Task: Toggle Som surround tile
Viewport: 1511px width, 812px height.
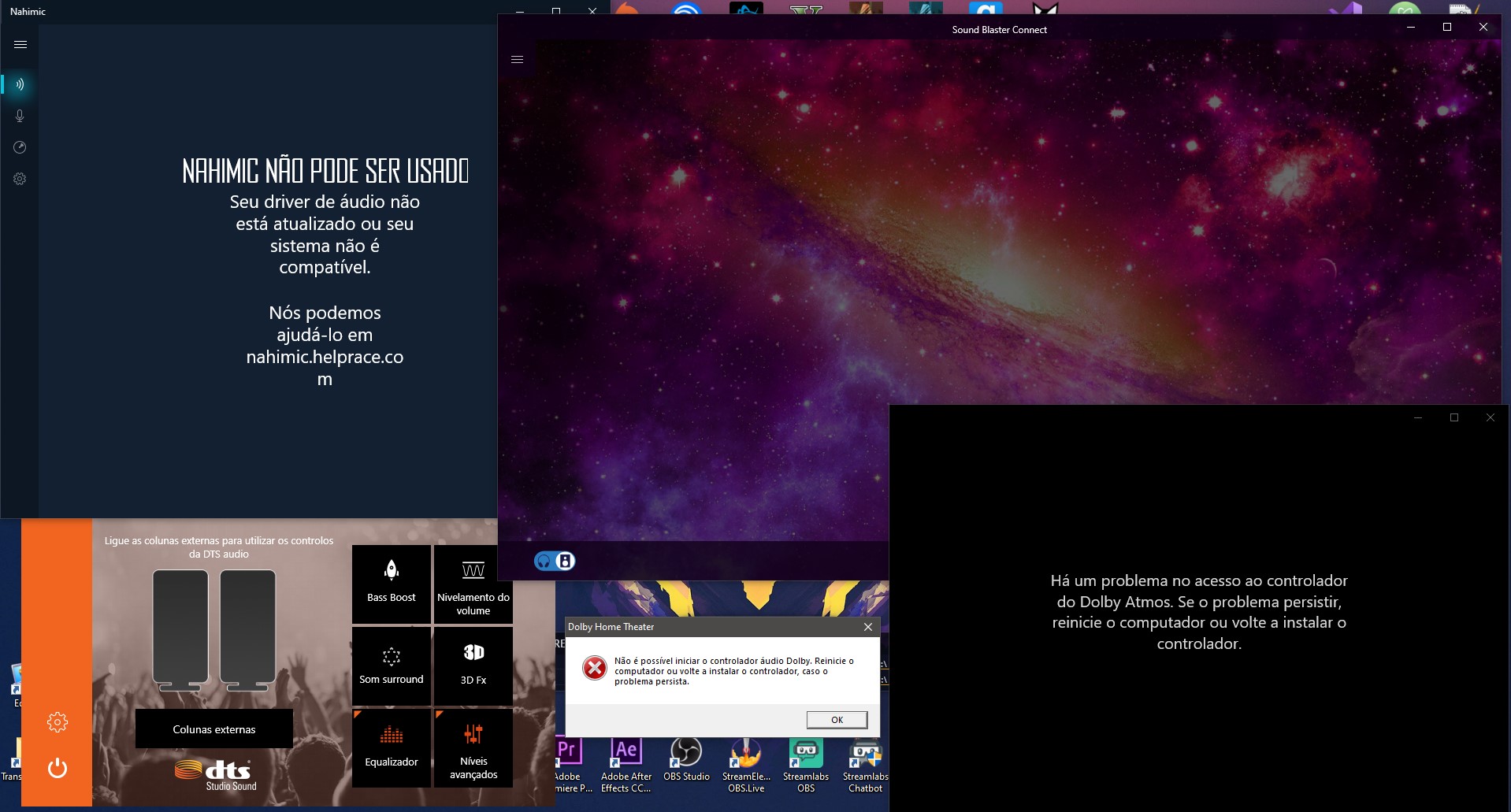Action: (x=392, y=666)
